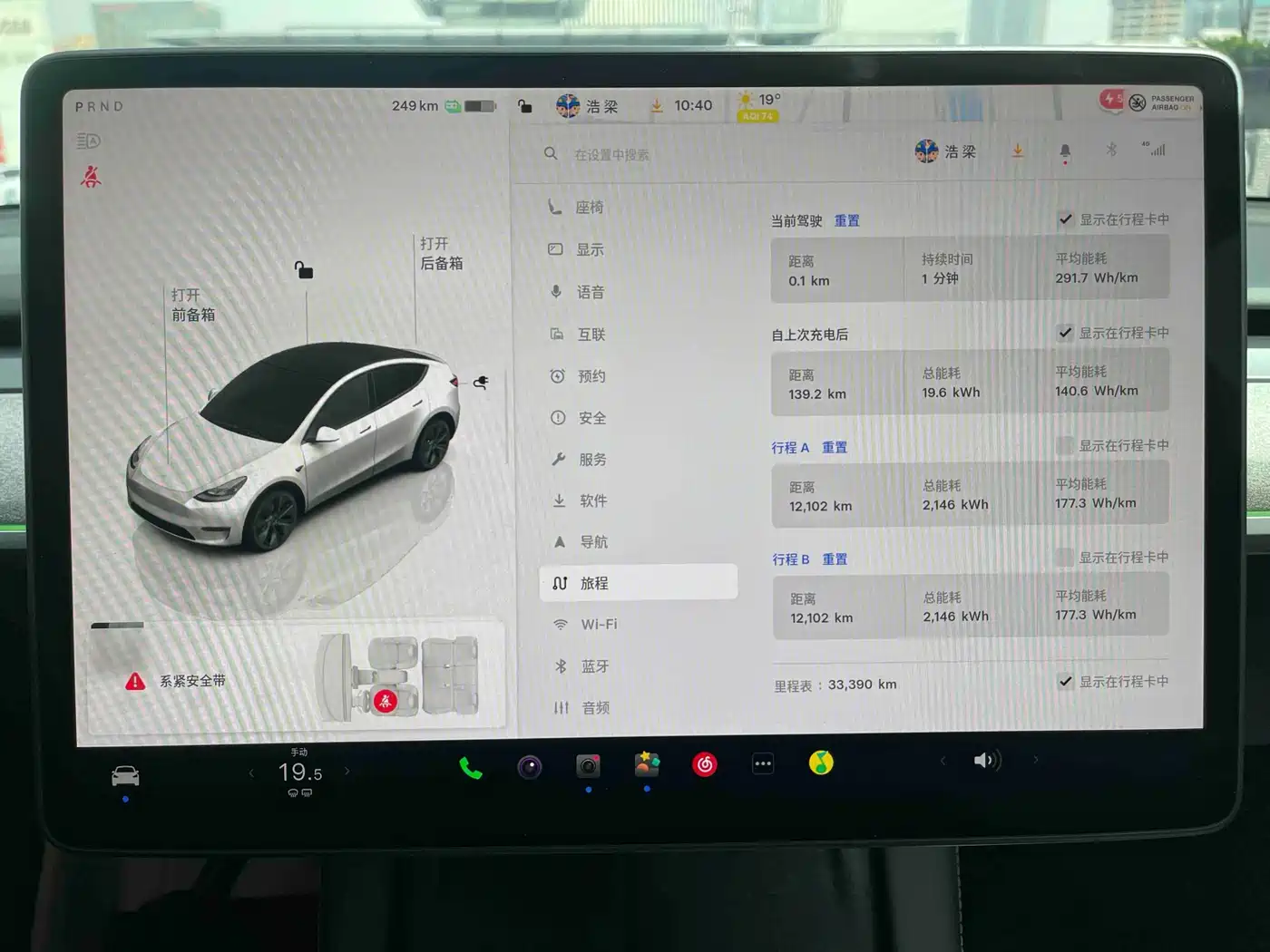
Task: Tap the left chevron to lower cabin temperature
Action: pyautogui.click(x=251, y=772)
